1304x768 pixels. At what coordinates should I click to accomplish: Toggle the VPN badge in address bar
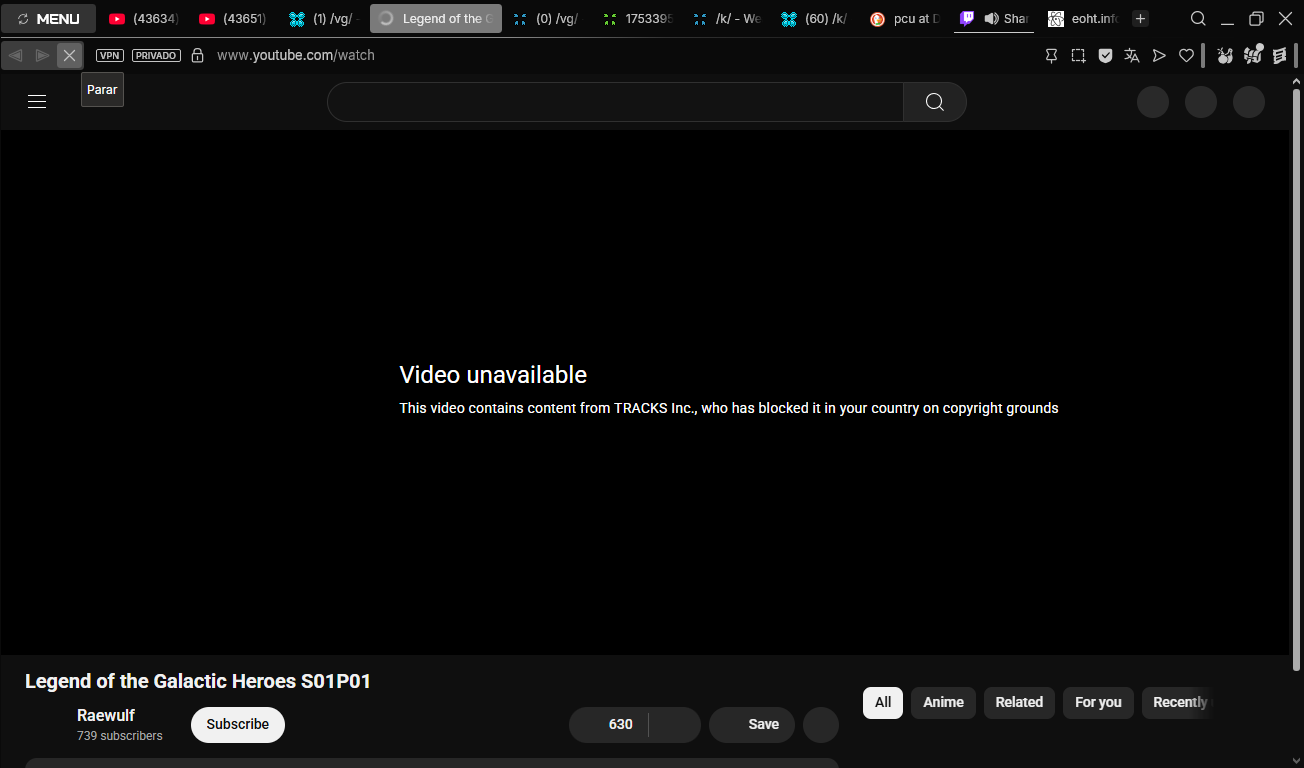(110, 55)
